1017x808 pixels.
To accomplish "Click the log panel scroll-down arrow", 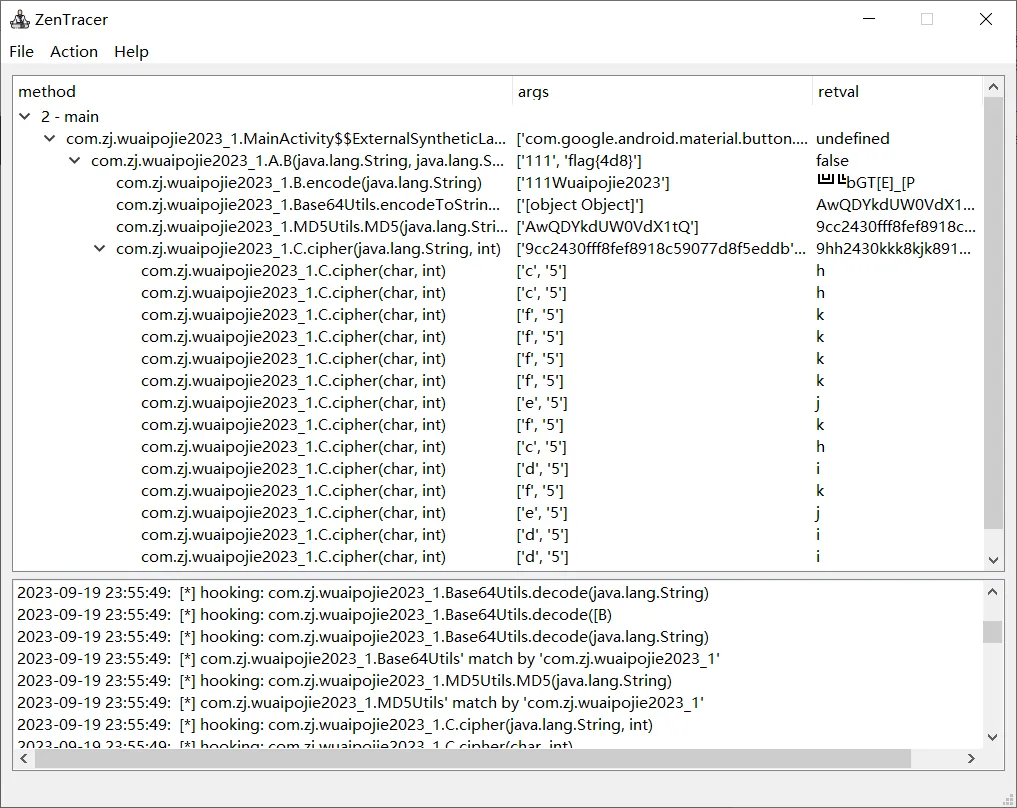I will point(992,737).
